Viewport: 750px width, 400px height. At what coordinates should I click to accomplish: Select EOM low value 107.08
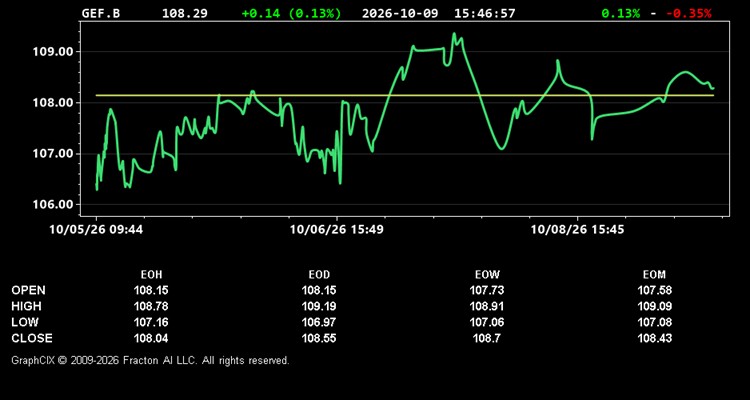[654, 322]
